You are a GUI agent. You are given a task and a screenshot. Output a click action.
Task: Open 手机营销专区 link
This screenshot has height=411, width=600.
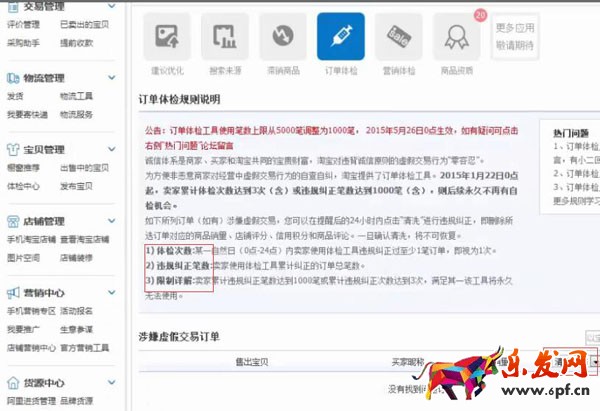pyautogui.click(x=31, y=311)
